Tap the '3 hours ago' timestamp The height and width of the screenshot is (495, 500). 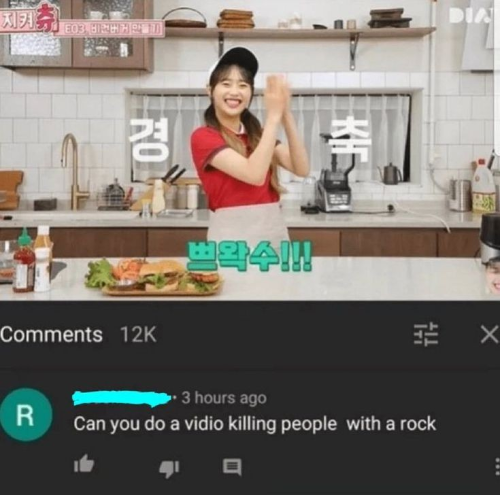[224, 398]
